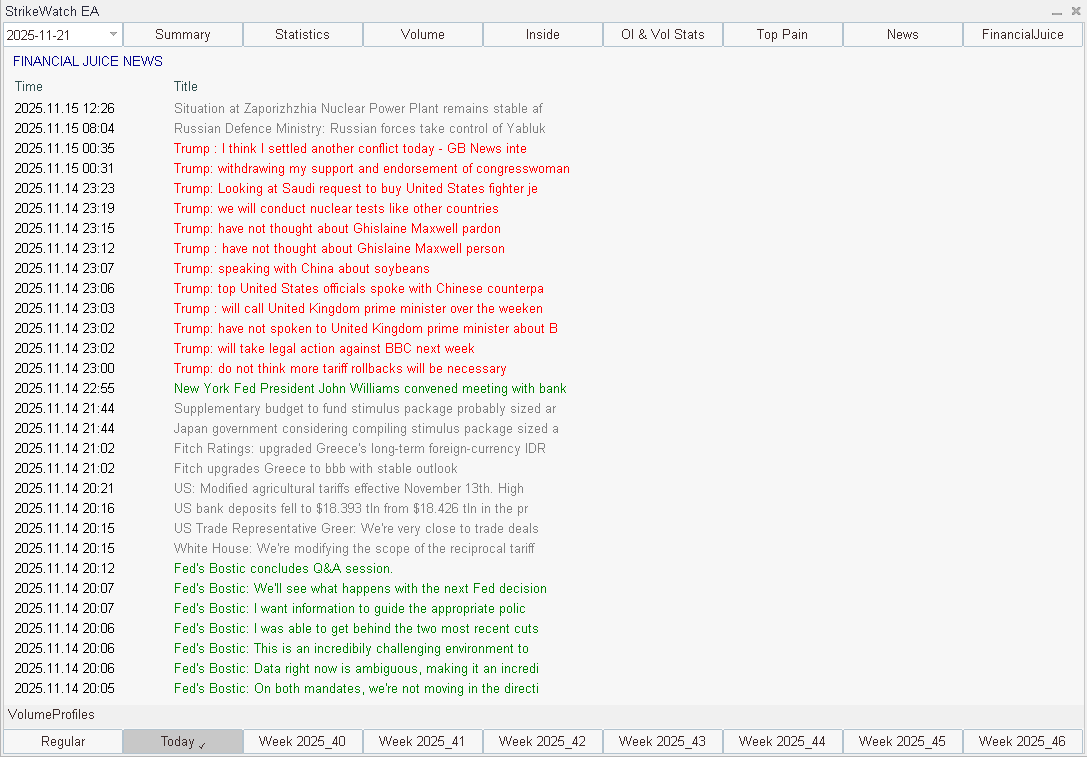Open the News tab
The image size is (1087, 757).
(x=902, y=34)
